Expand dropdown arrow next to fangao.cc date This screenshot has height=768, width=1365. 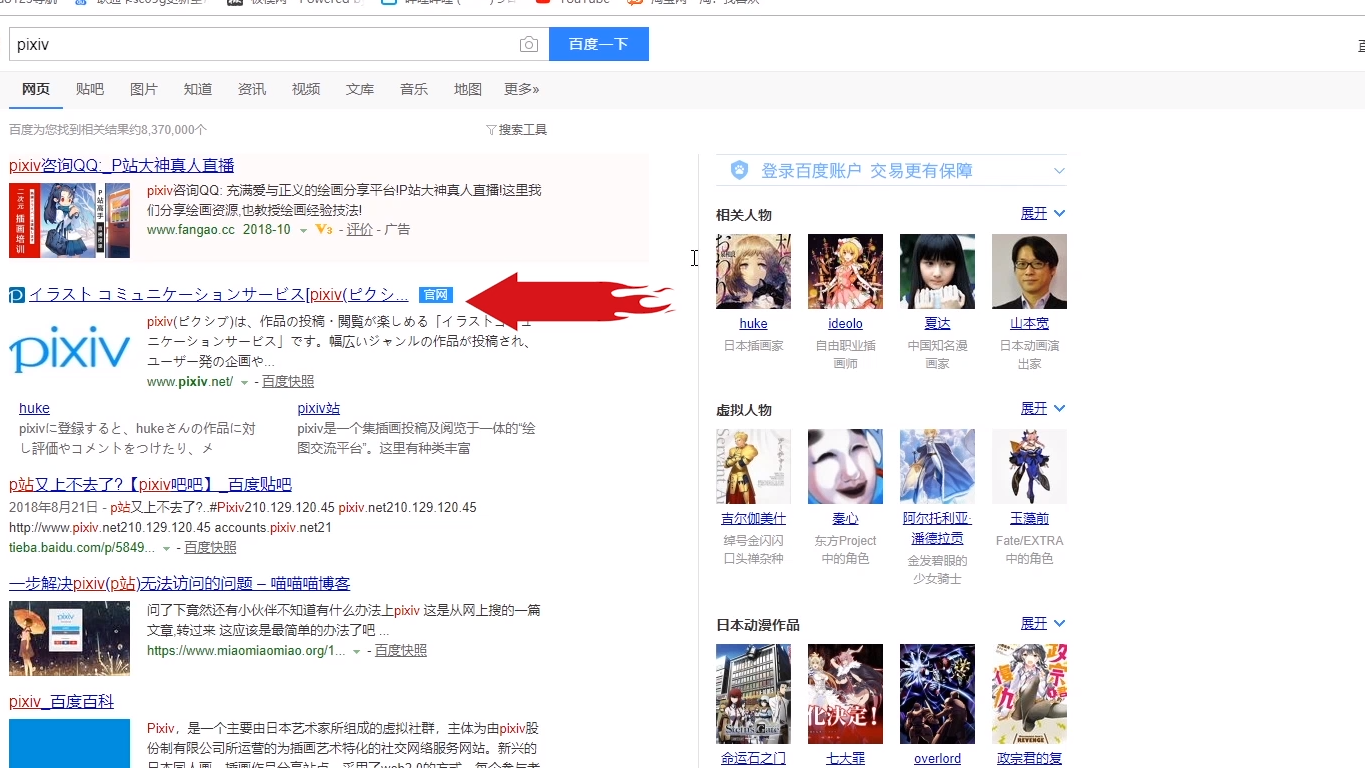click(304, 231)
